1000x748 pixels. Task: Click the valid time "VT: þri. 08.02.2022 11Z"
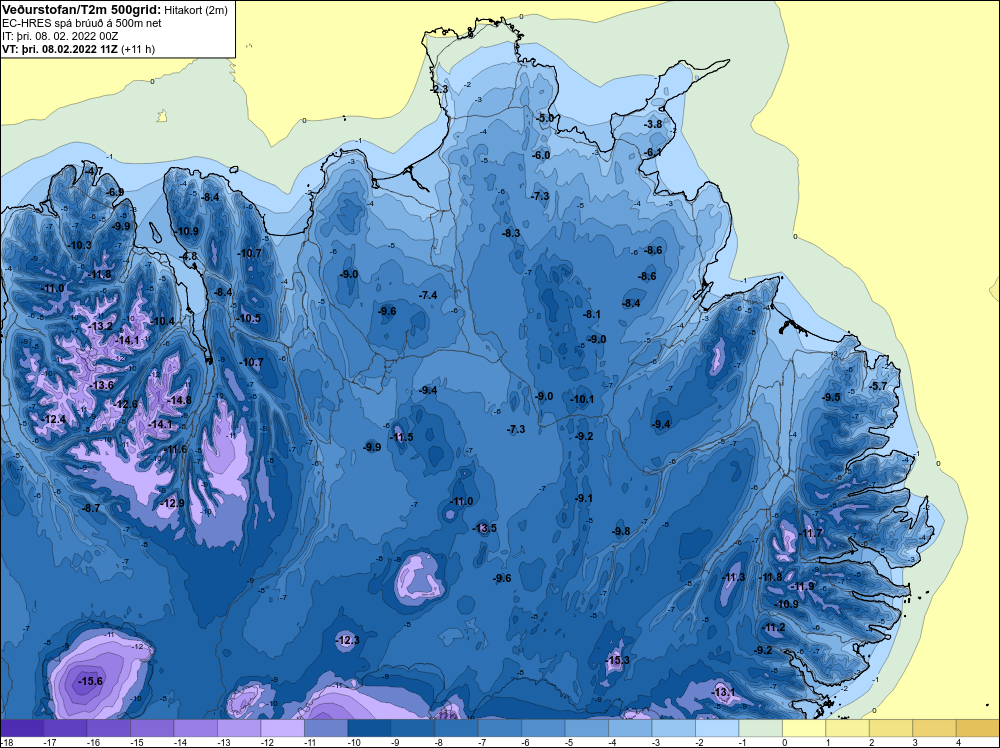pyautogui.click(x=60, y=49)
